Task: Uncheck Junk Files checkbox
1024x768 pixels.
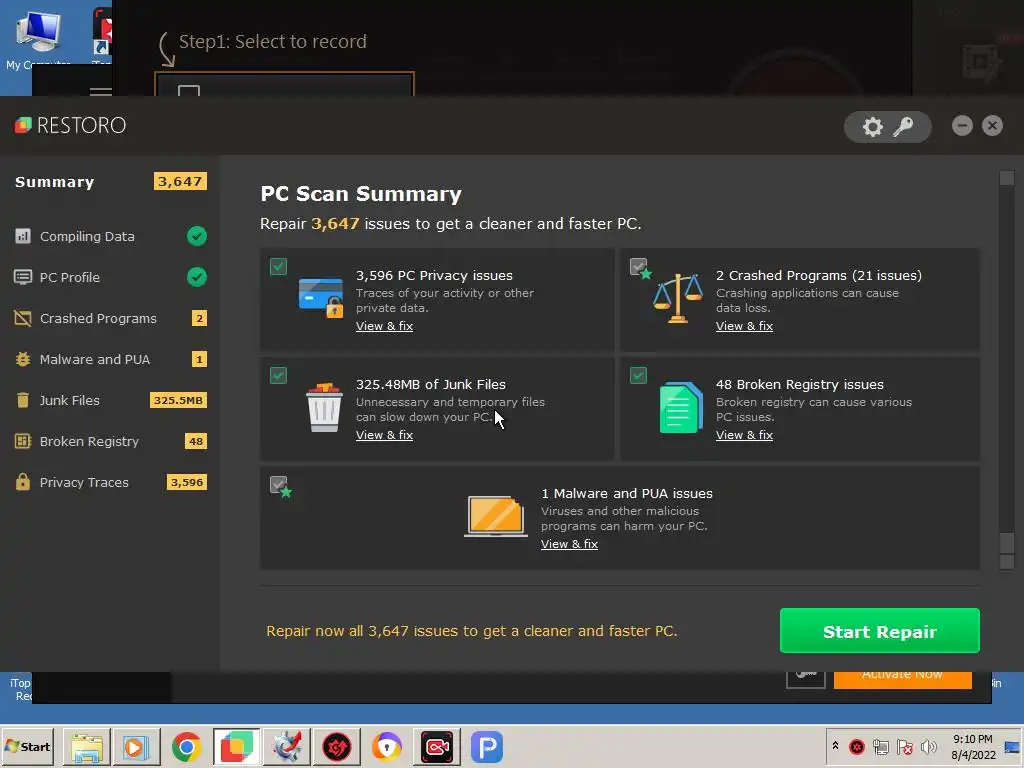Action: click(x=278, y=376)
